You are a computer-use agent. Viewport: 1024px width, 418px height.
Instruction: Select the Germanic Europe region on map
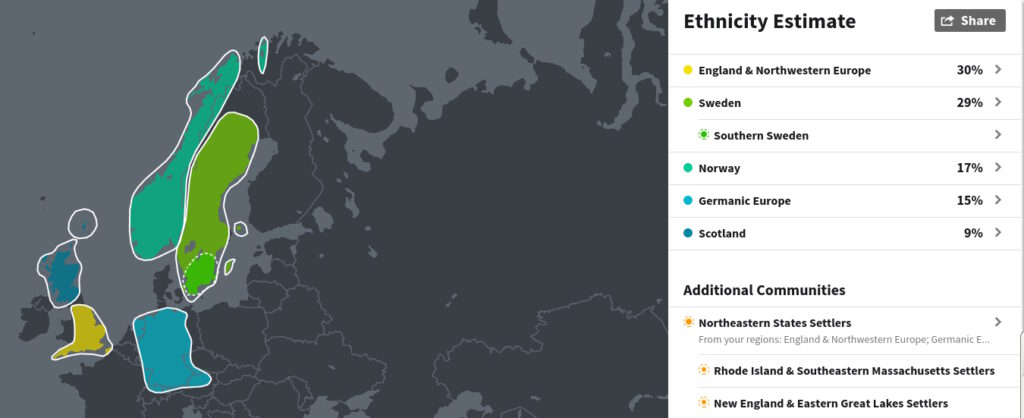[x=167, y=349]
